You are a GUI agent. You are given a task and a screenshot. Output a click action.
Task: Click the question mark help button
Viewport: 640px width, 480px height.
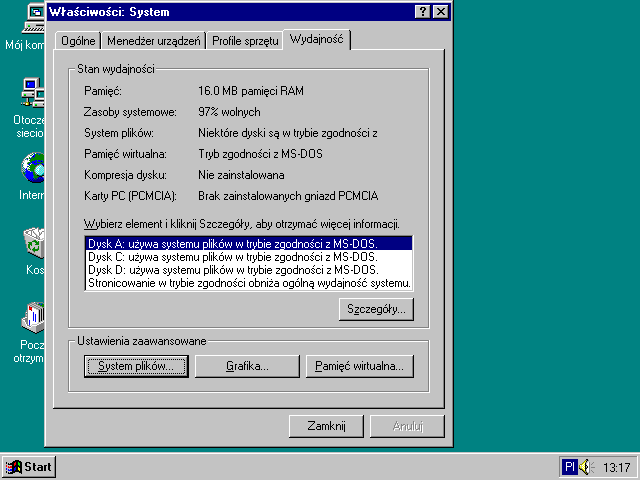(x=422, y=11)
